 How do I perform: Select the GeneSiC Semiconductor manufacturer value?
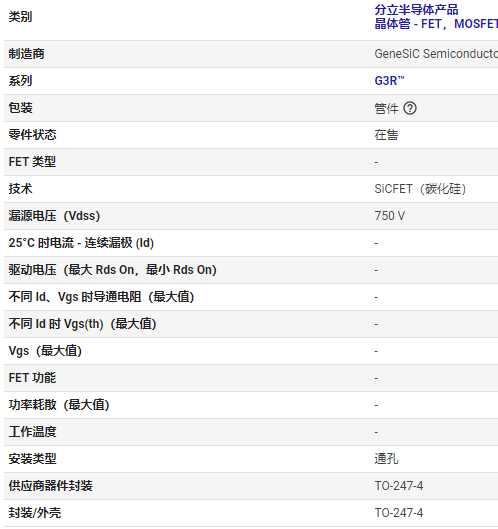click(436, 54)
